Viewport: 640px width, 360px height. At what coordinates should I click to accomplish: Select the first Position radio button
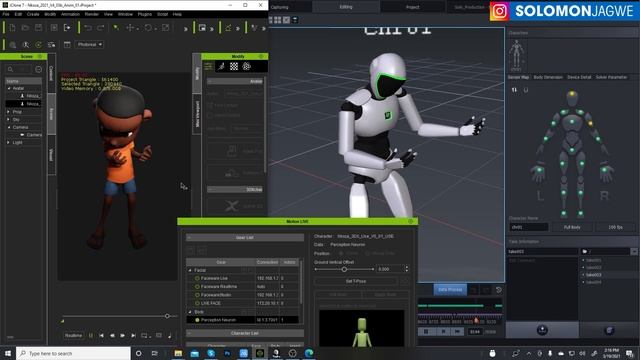[341, 253]
